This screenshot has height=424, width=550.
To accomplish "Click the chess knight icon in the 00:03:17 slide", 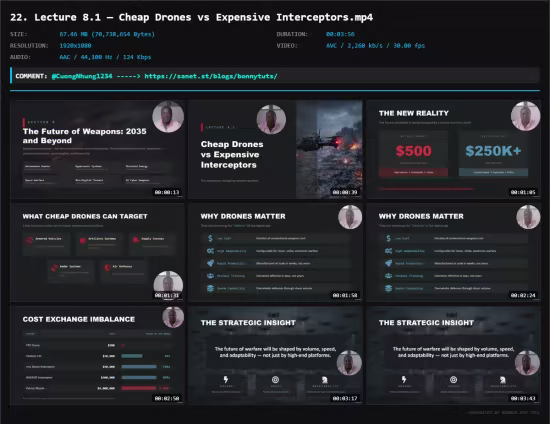I will click(x=325, y=379).
